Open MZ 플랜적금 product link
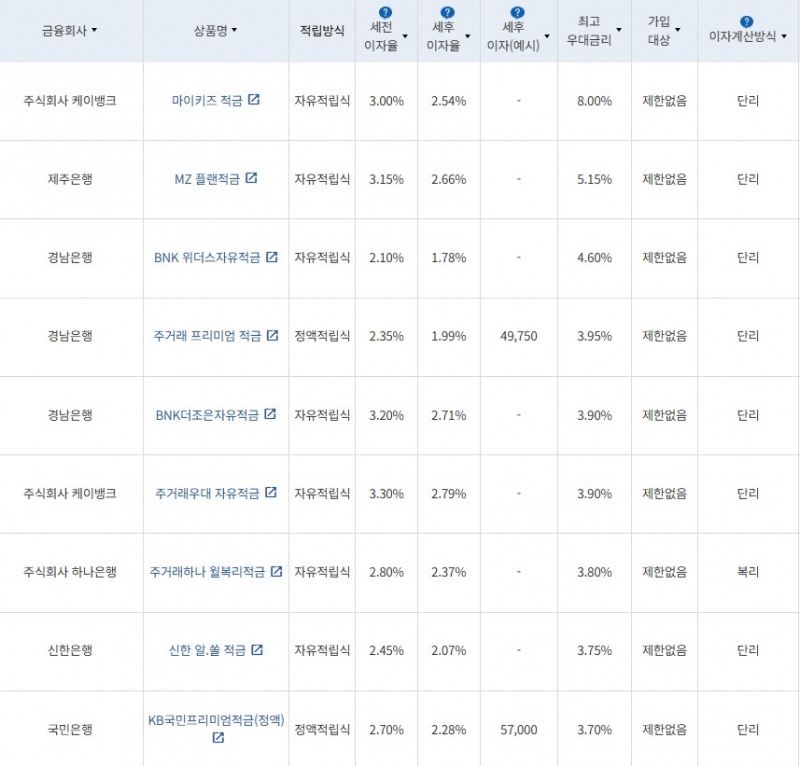 pyautogui.click(x=207, y=179)
